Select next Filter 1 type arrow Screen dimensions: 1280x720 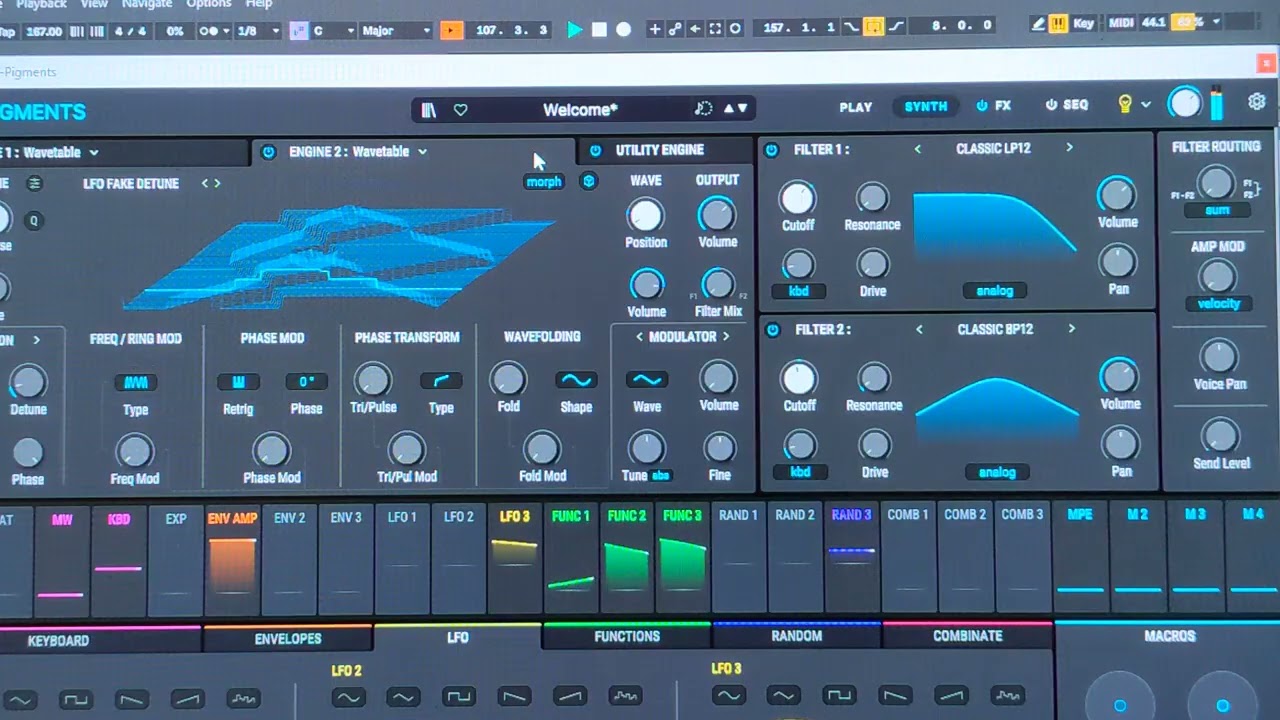point(1069,148)
